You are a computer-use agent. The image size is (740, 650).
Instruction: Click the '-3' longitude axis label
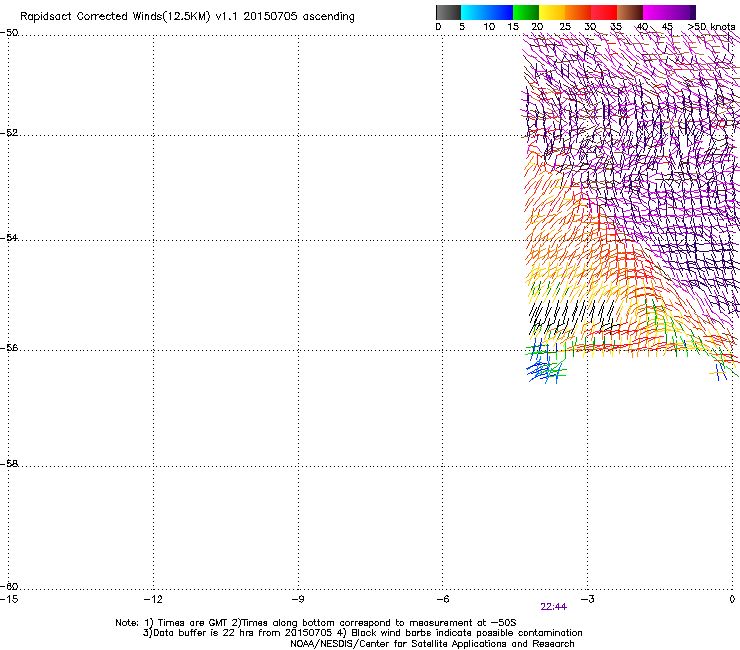click(x=587, y=599)
